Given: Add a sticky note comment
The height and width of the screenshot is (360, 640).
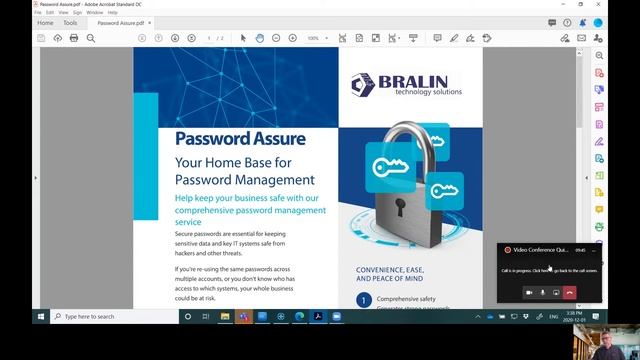Looking at the screenshot, I should click(437, 38).
